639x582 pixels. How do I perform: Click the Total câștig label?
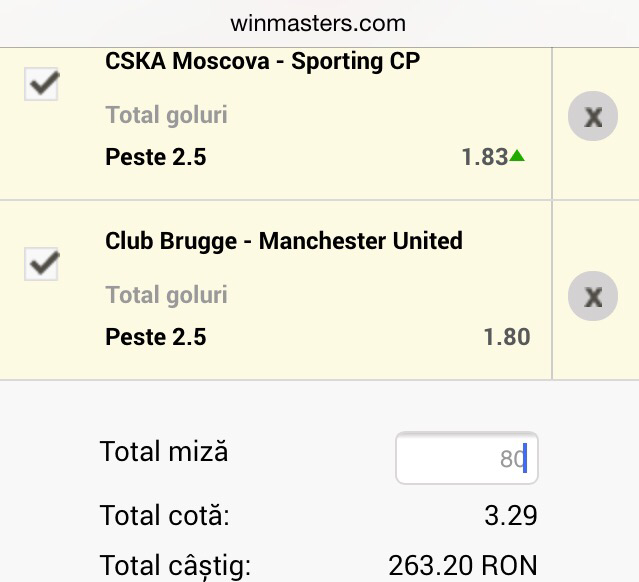(x=174, y=567)
